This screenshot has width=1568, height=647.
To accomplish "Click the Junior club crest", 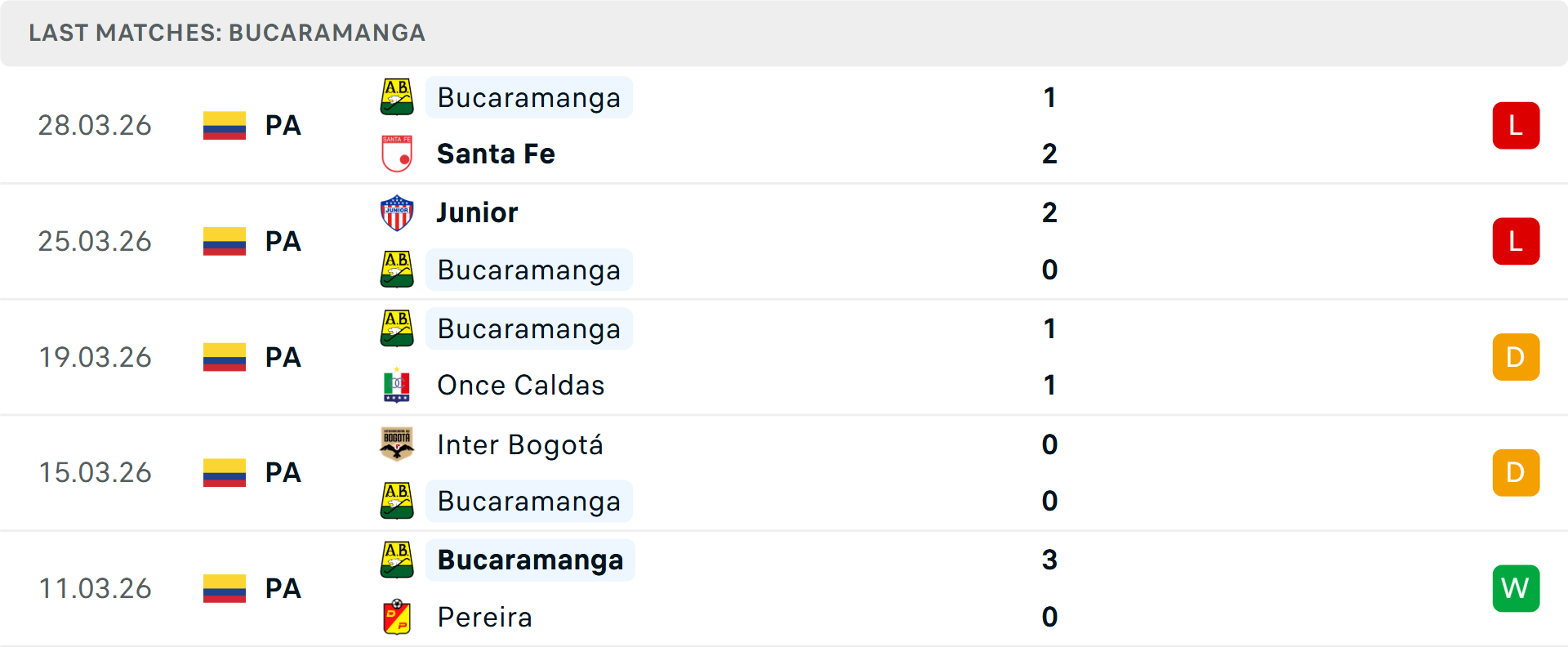I will [x=397, y=213].
